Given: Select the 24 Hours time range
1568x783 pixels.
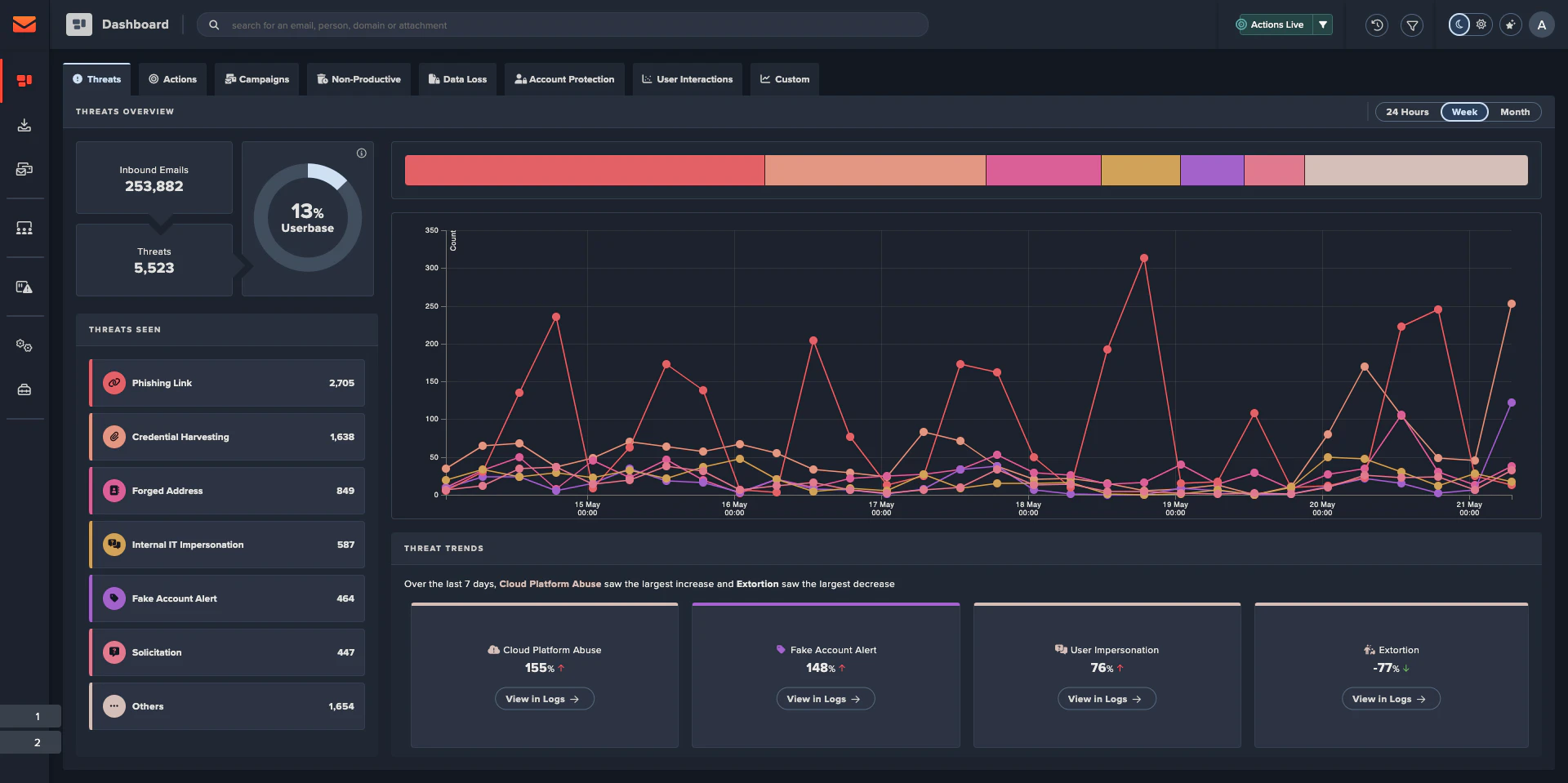Looking at the screenshot, I should point(1407,112).
